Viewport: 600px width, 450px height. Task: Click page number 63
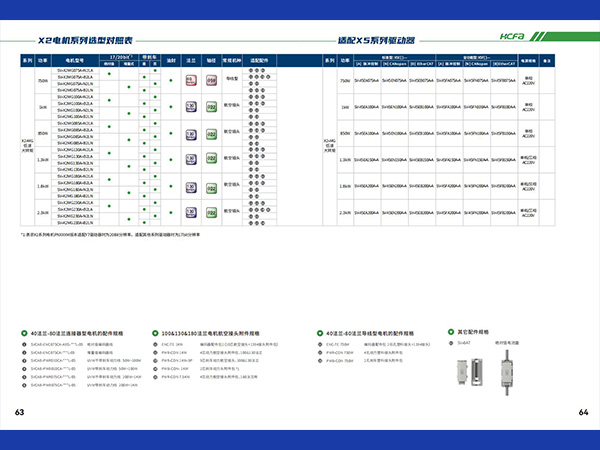point(19,412)
